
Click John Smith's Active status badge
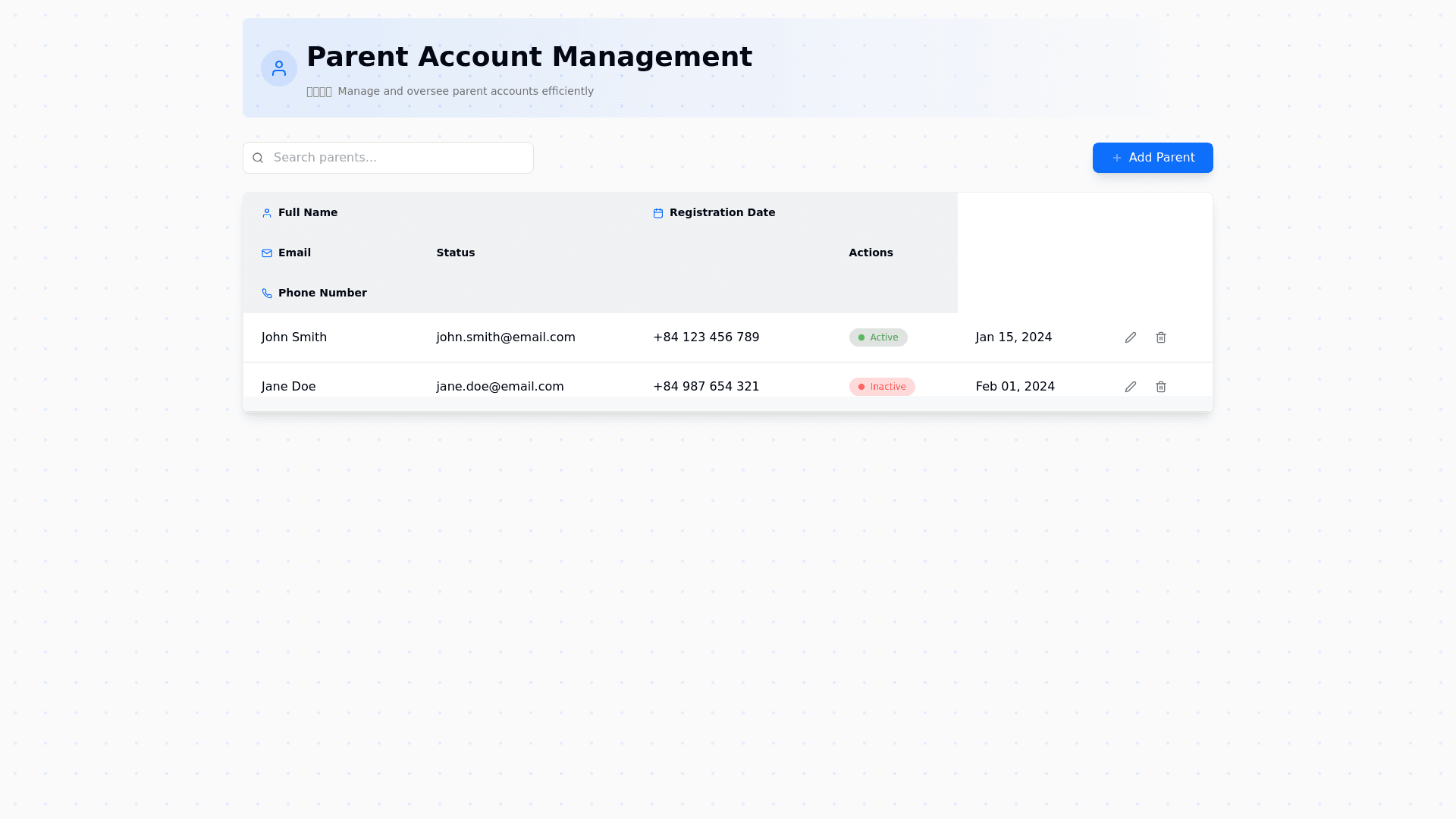[878, 337]
